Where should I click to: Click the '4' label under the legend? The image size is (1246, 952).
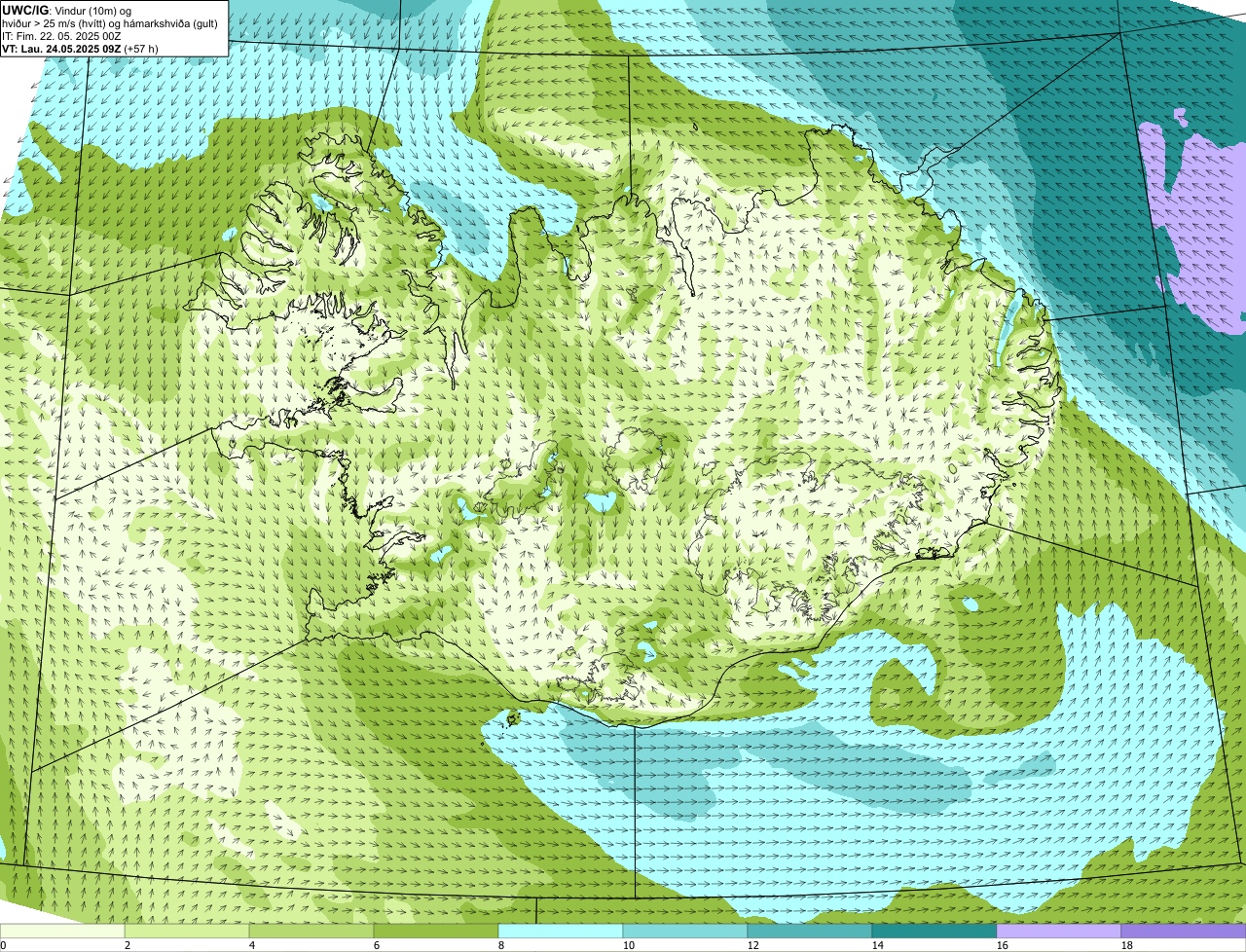click(x=252, y=945)
